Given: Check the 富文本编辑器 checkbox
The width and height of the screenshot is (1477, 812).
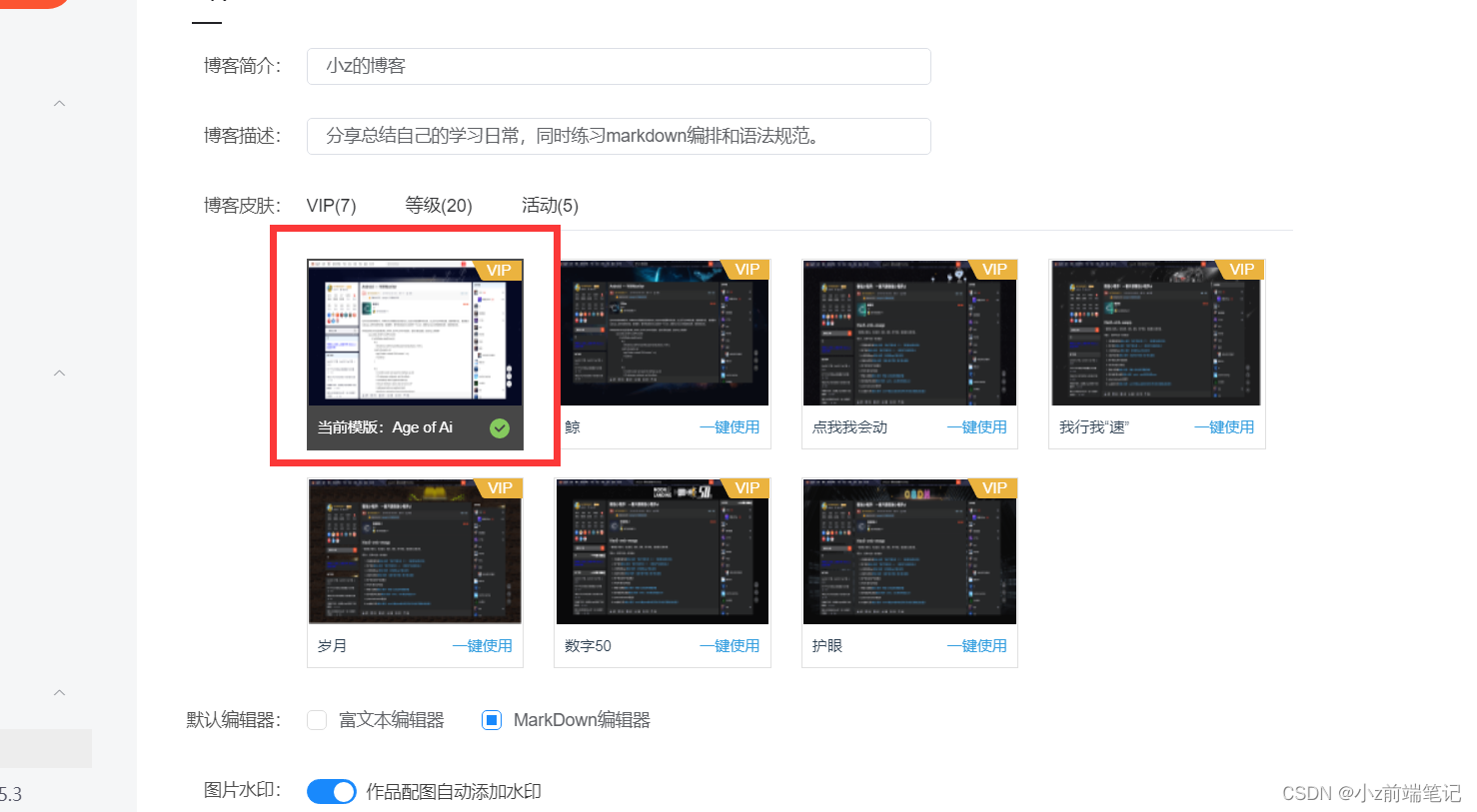Looking at the screenshot, I should pyautogui.click(x=317, y=719).
